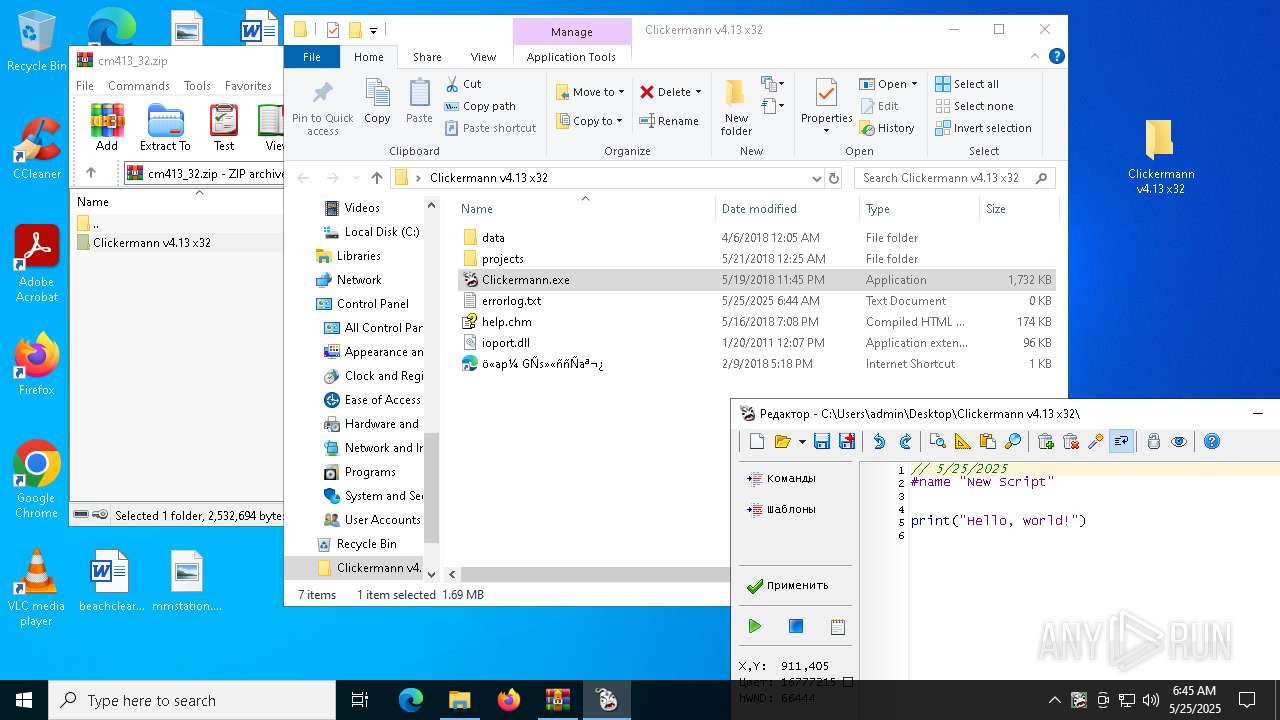Toggle the eye visibility button in editor toolbar
The image size is (1280, 720).
(1179, 442)
